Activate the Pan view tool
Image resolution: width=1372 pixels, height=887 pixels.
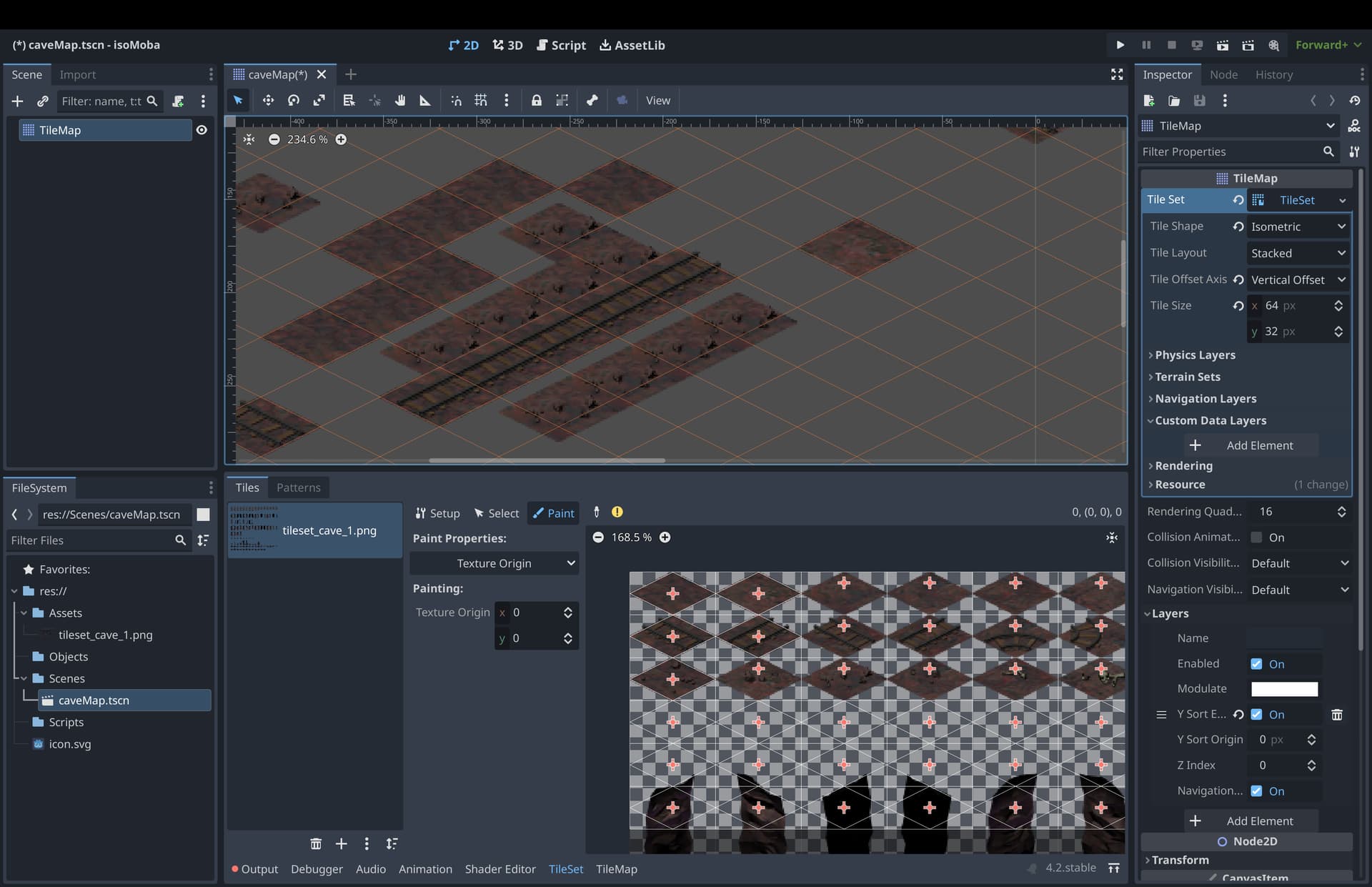400,100
